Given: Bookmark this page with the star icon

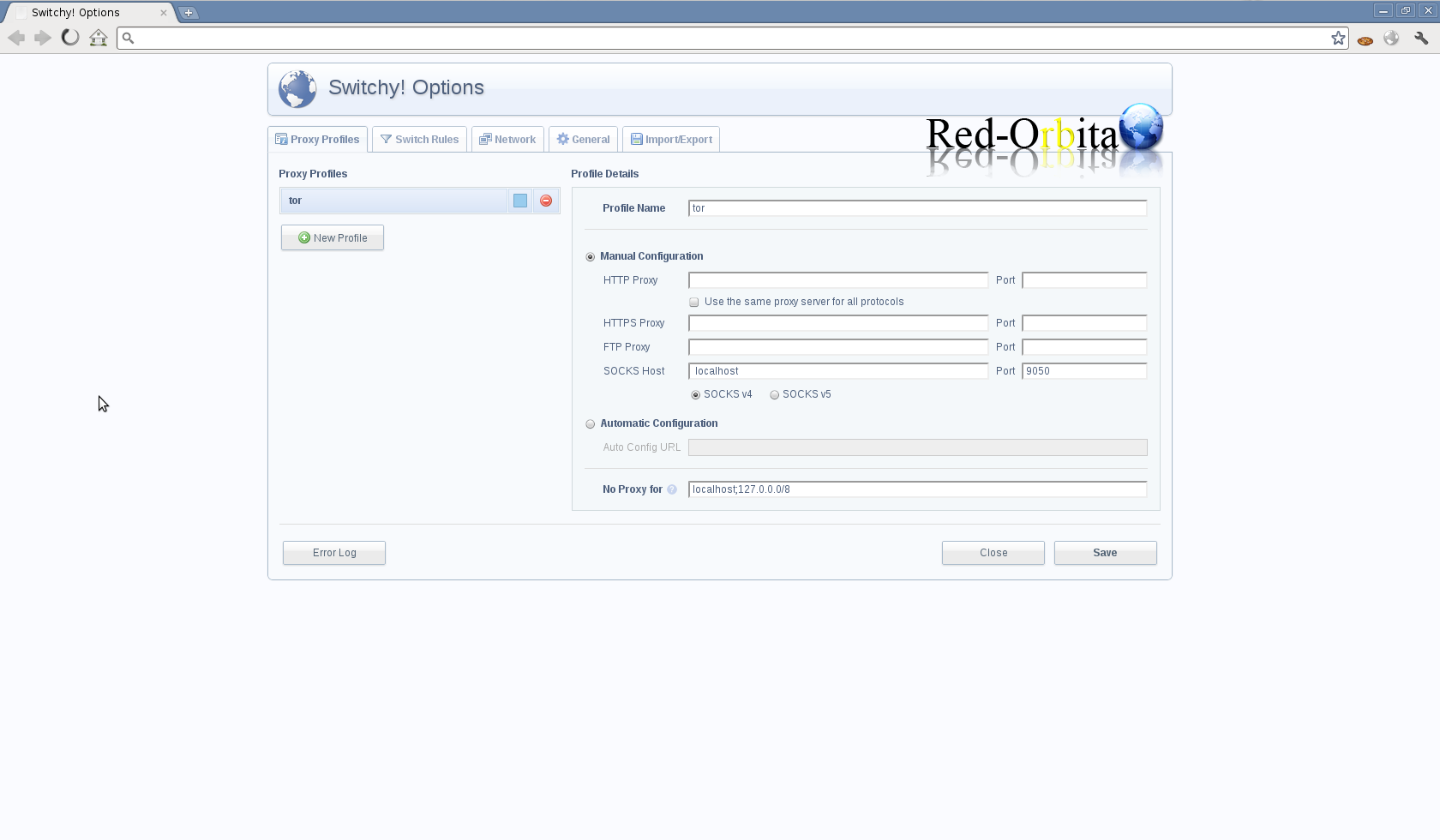Looking at the screenshot, I should click(x=1338, y=38).
